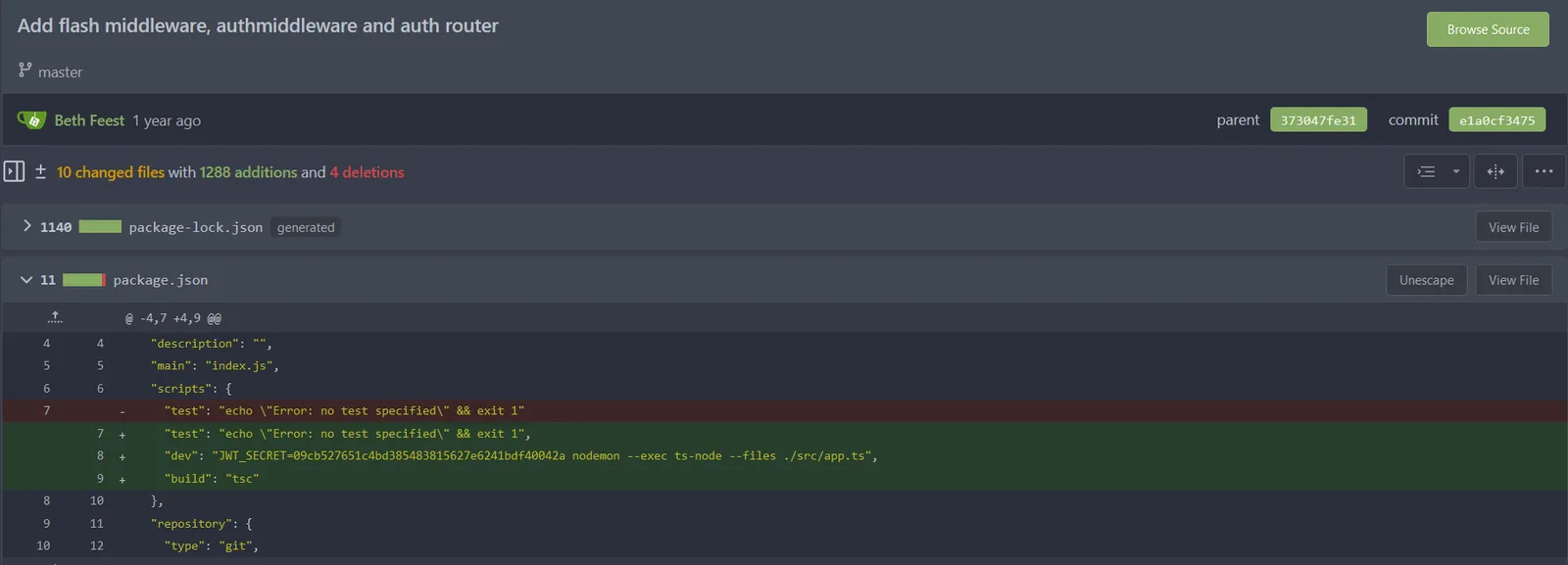
Task: Open the diff options ellipsis menu
Action: [1543, 171]
